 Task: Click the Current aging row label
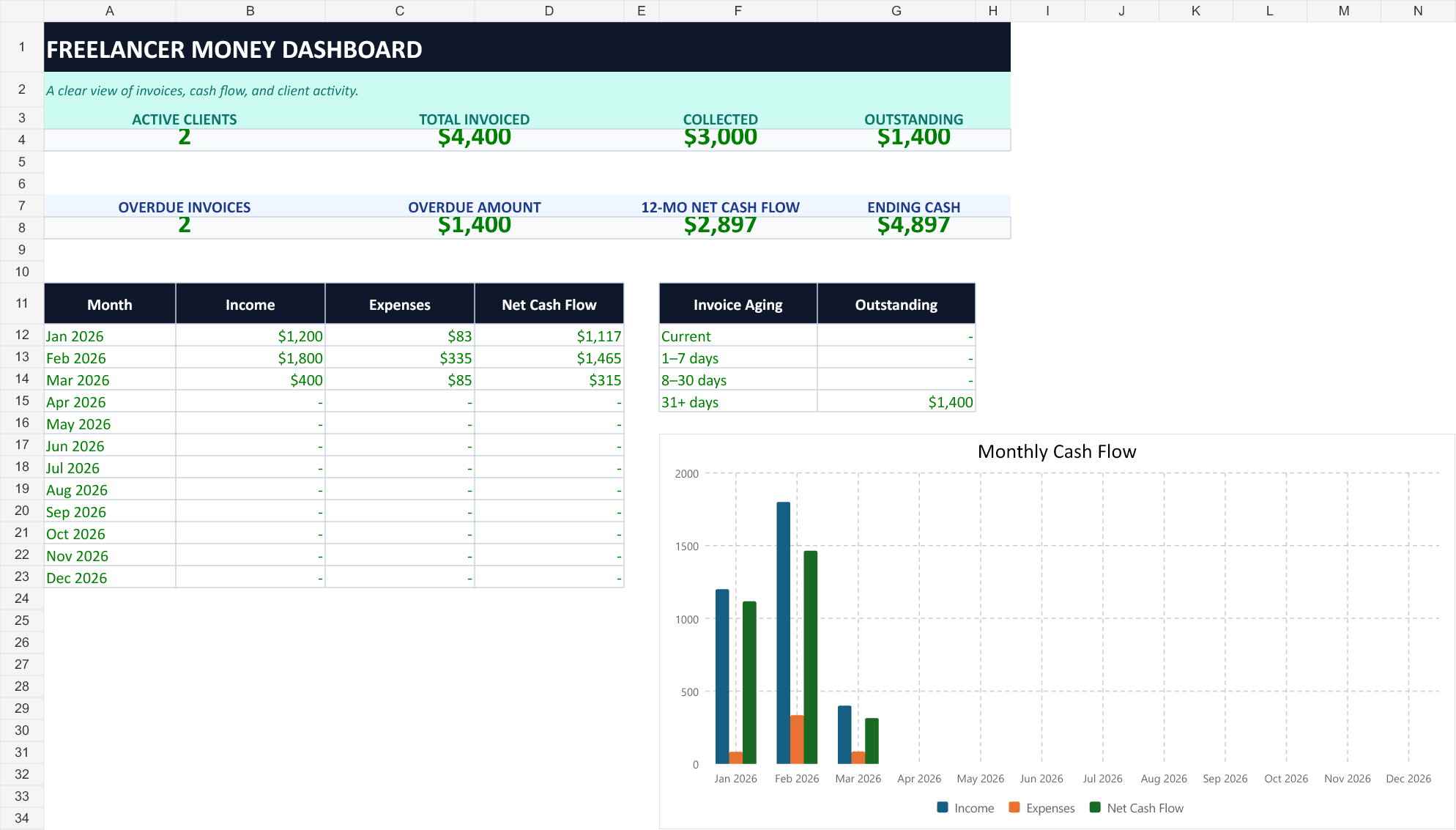click(738, 336)
